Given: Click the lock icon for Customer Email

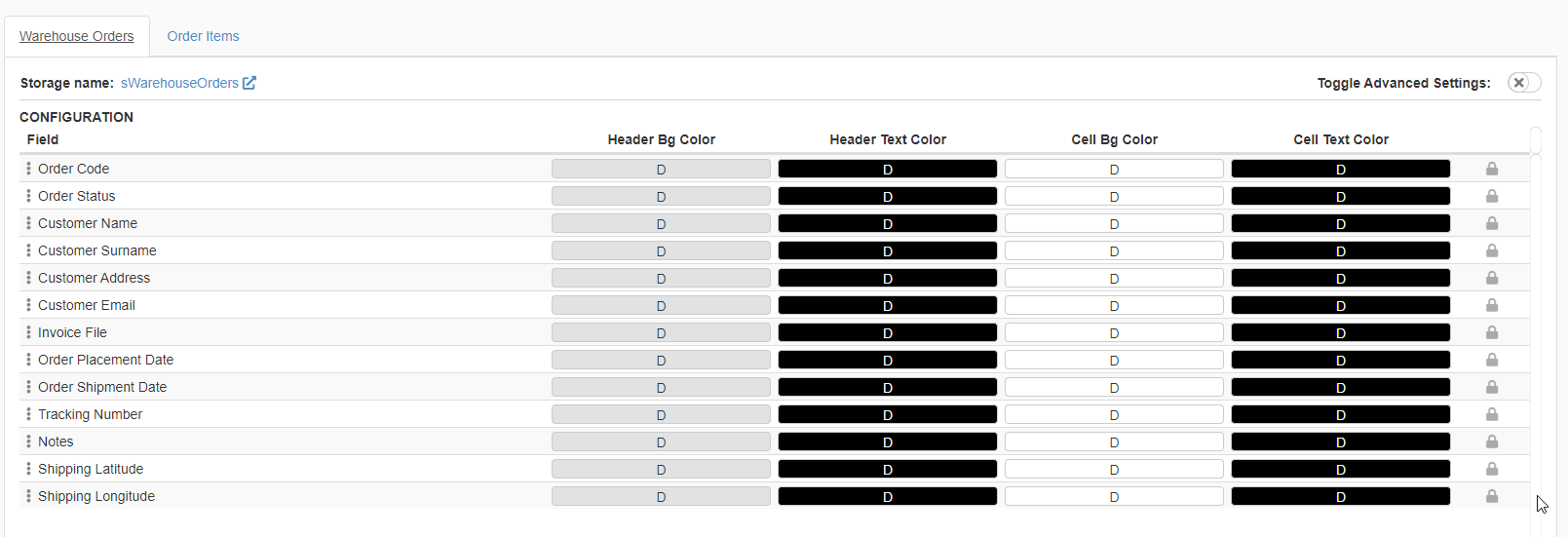Looking at the screenshot, I should point(1491,305).
